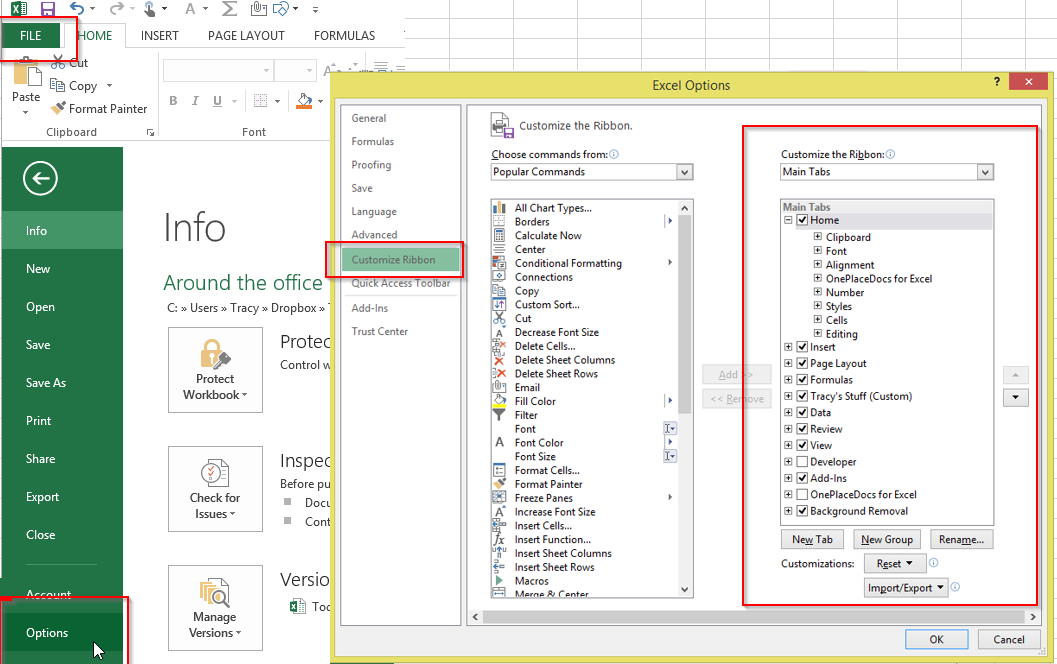The height and width of the screenshot is (664, 1057).
Task: Enable the Developer tab checkbox
Action: tap(802, 461)
